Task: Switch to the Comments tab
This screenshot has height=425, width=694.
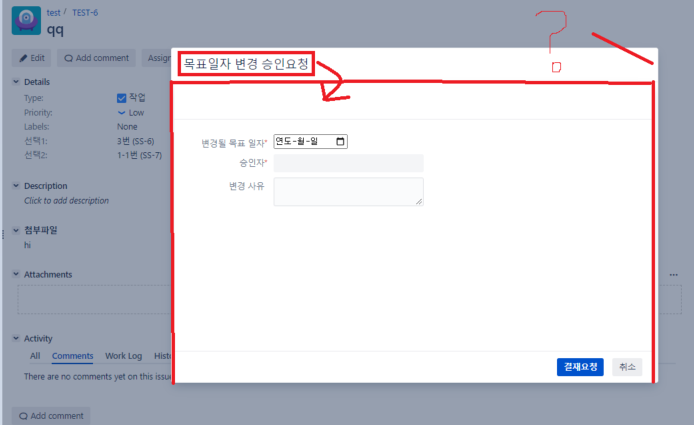Action: click(73, 356)
